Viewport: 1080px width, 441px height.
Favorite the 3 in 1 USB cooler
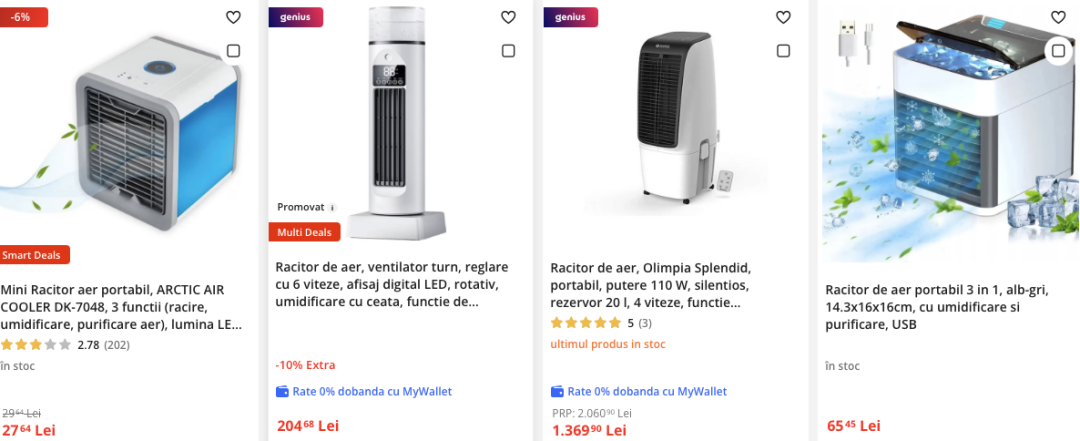pos(1058,17)
